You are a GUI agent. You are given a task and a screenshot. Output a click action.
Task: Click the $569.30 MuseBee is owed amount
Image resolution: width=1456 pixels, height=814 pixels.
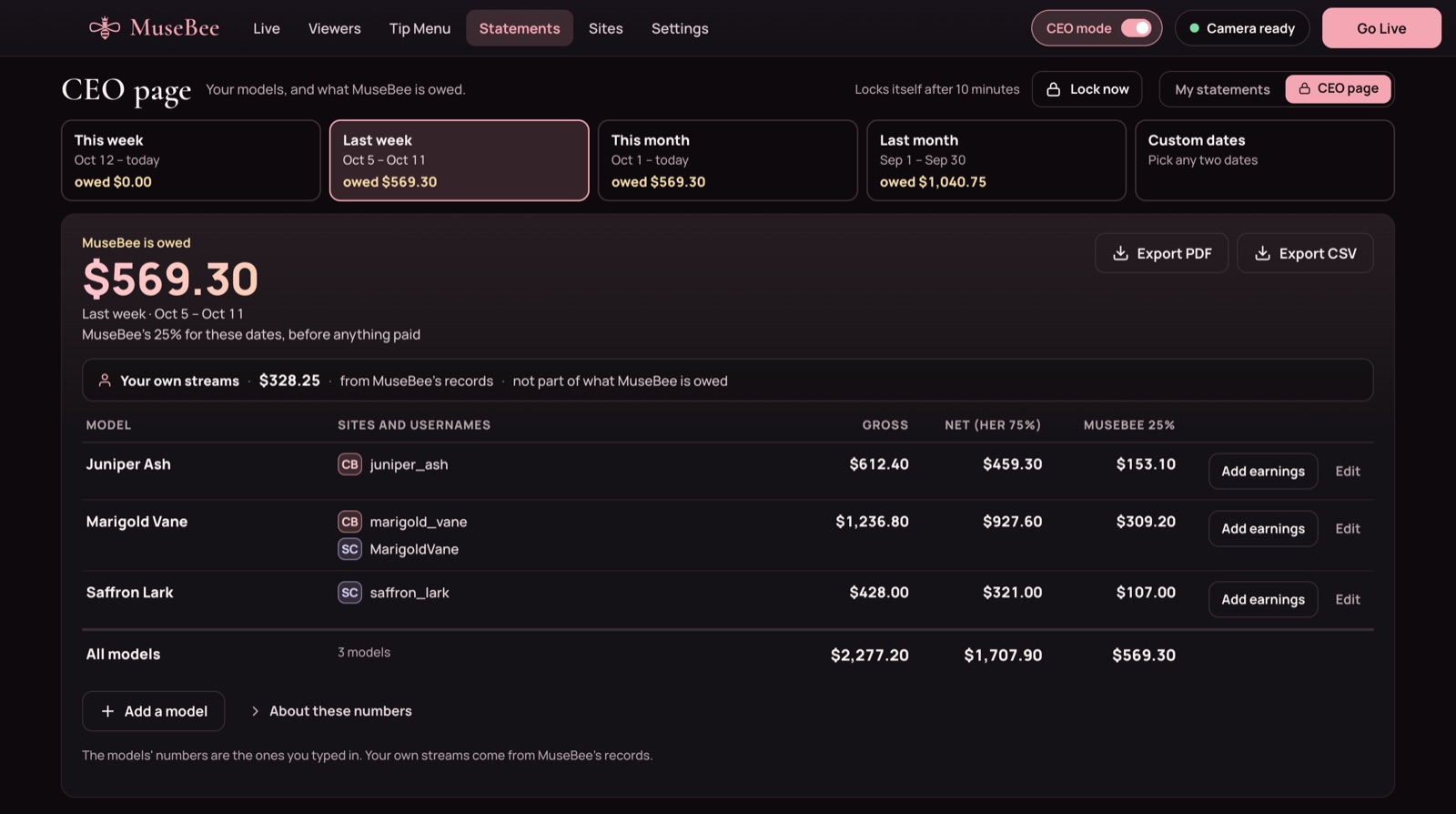(170, 279)
